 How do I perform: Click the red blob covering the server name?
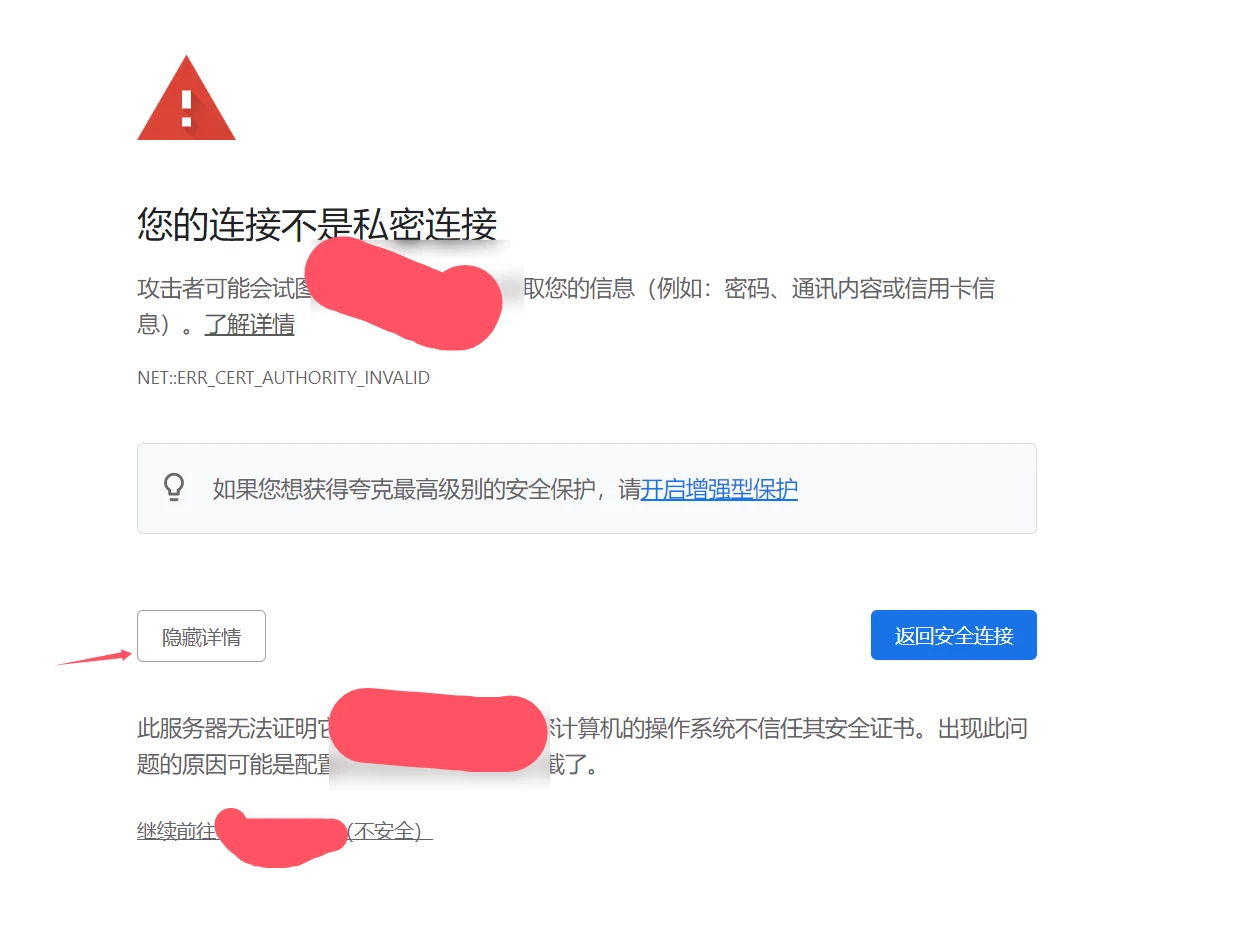[x=439, y=731]
